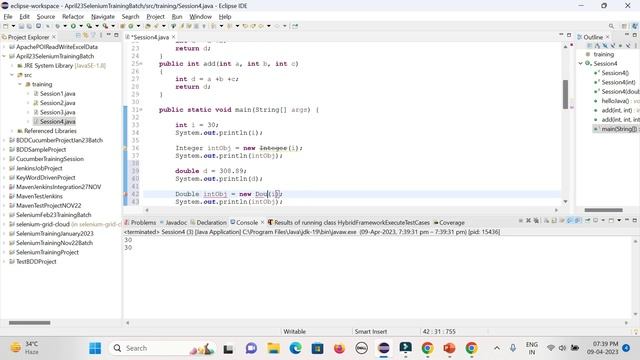Open the Refactor menu

(73, 17)
